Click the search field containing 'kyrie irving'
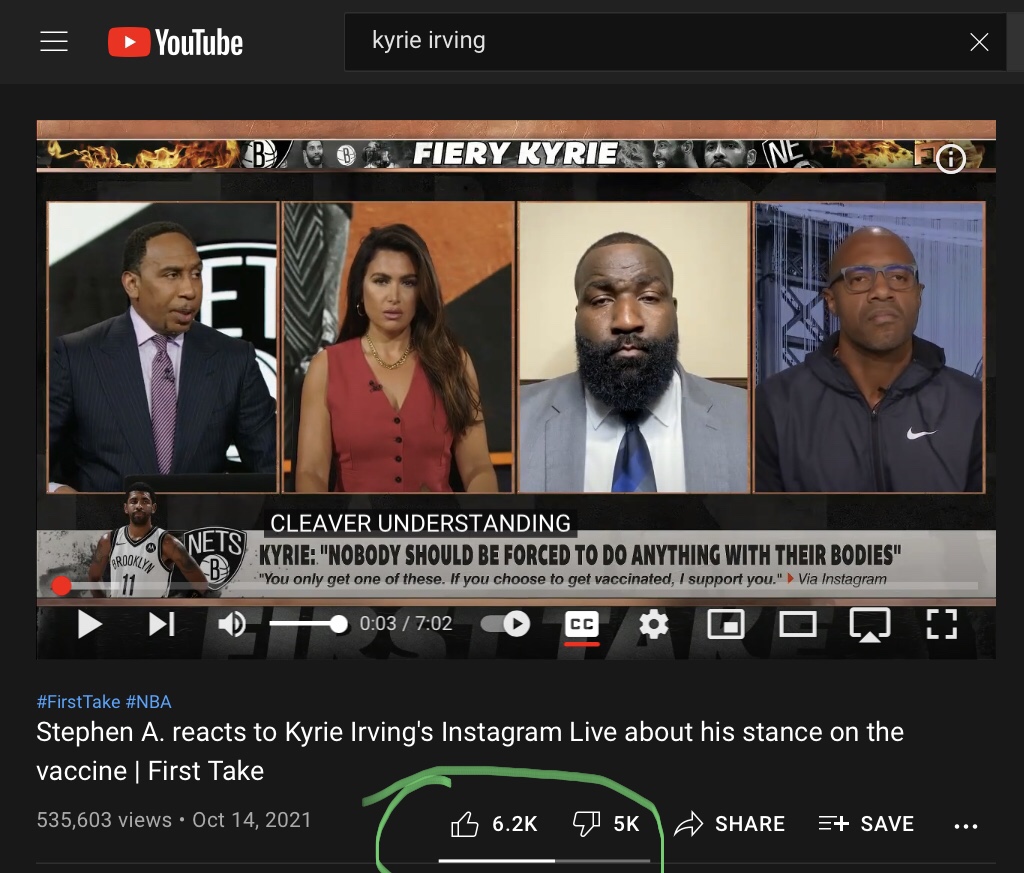Image resolution: width=1024 pixels, height=873 pixels. [675, 42]
